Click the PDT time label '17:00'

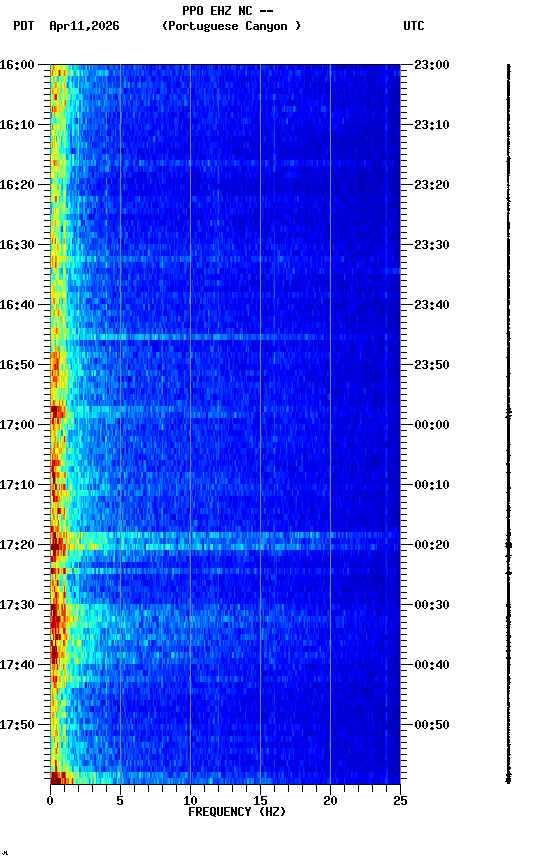[17, 425]
